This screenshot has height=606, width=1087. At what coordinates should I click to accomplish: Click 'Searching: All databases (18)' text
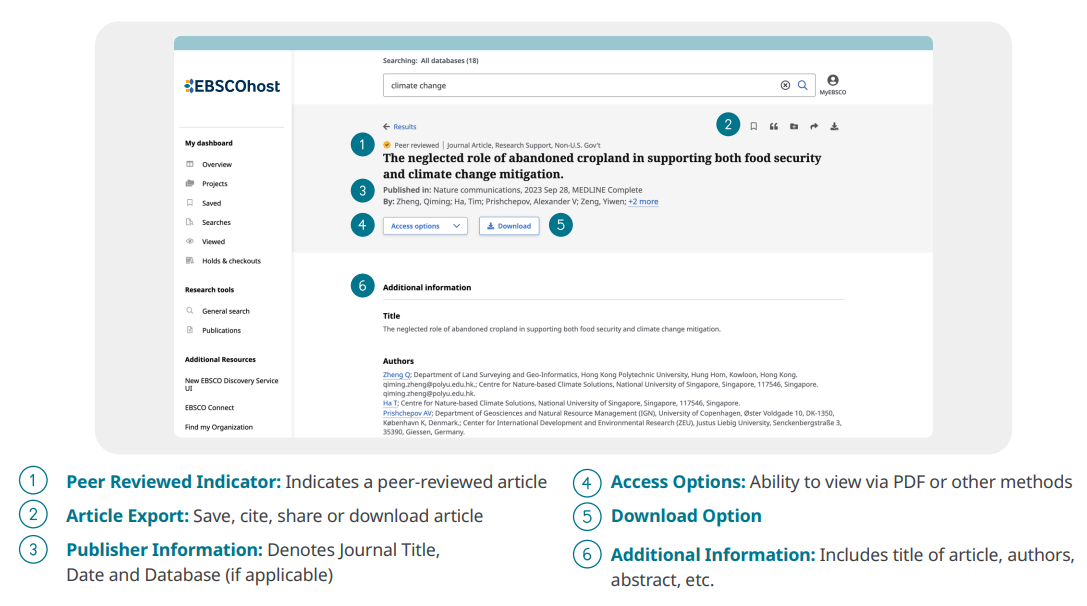point(431,60)
